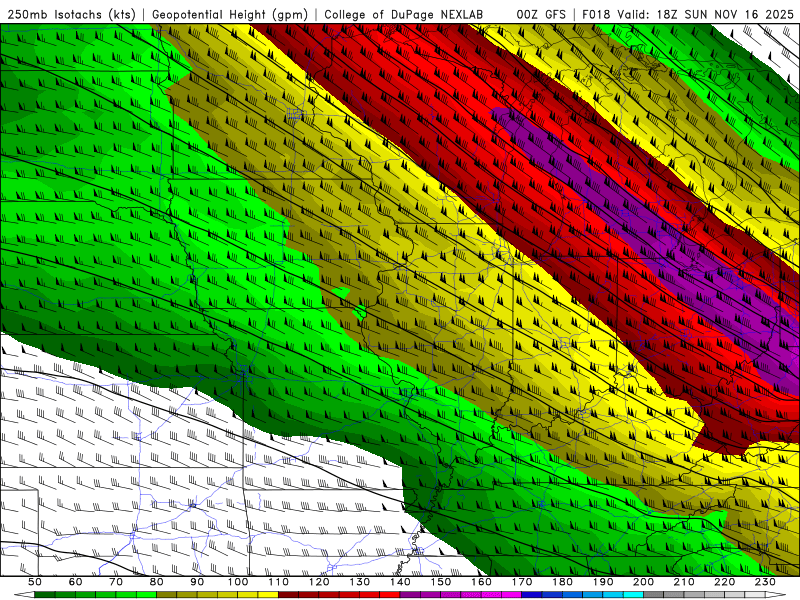Click the 150 value on the color scale
The height and width of the screenshot is (600, 800).
(x=441, y=582)
